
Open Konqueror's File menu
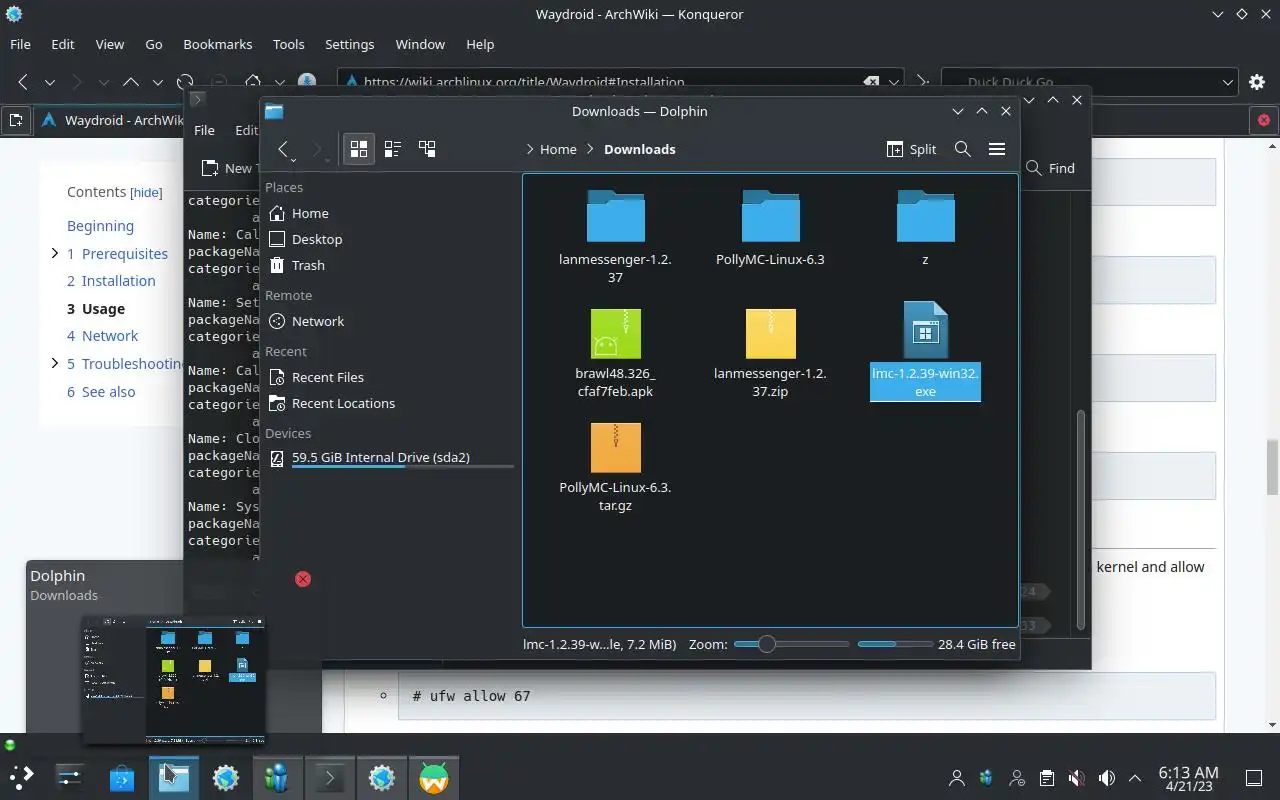coord(20,44)
